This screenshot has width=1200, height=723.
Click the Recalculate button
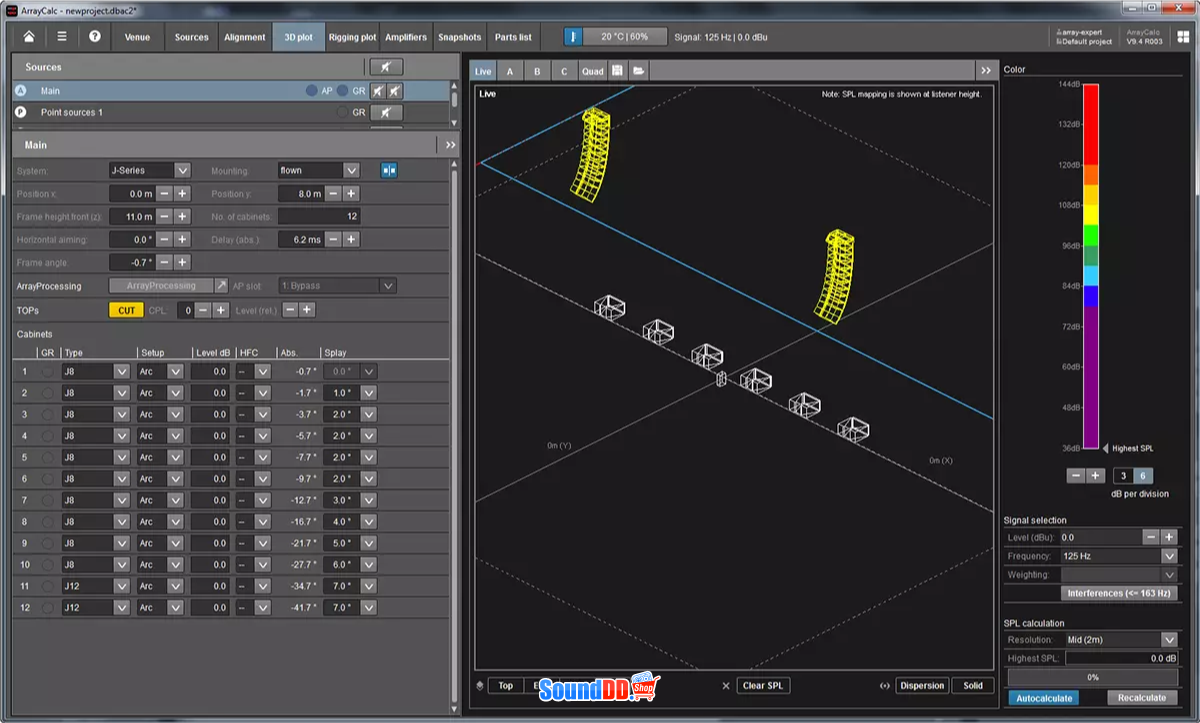1141,698
